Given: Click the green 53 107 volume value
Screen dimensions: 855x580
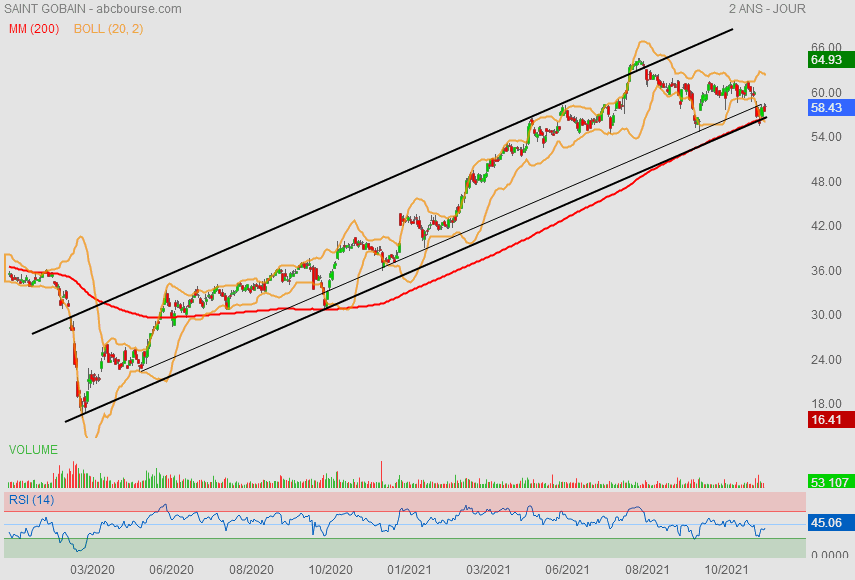Looking at the screenshot, I should pyautogui.click(x=829, y=482).
